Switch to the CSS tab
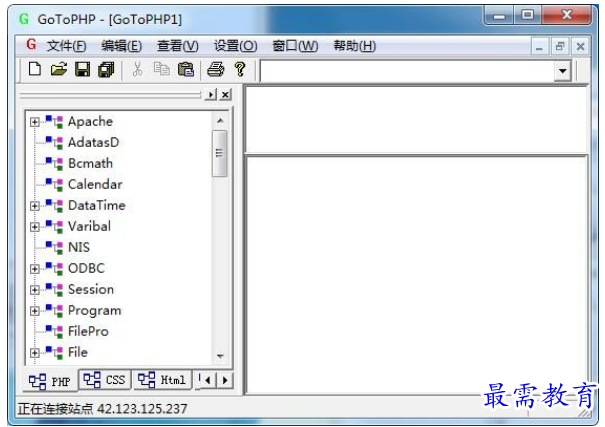The image size is (605, 427). coord(105,380)
